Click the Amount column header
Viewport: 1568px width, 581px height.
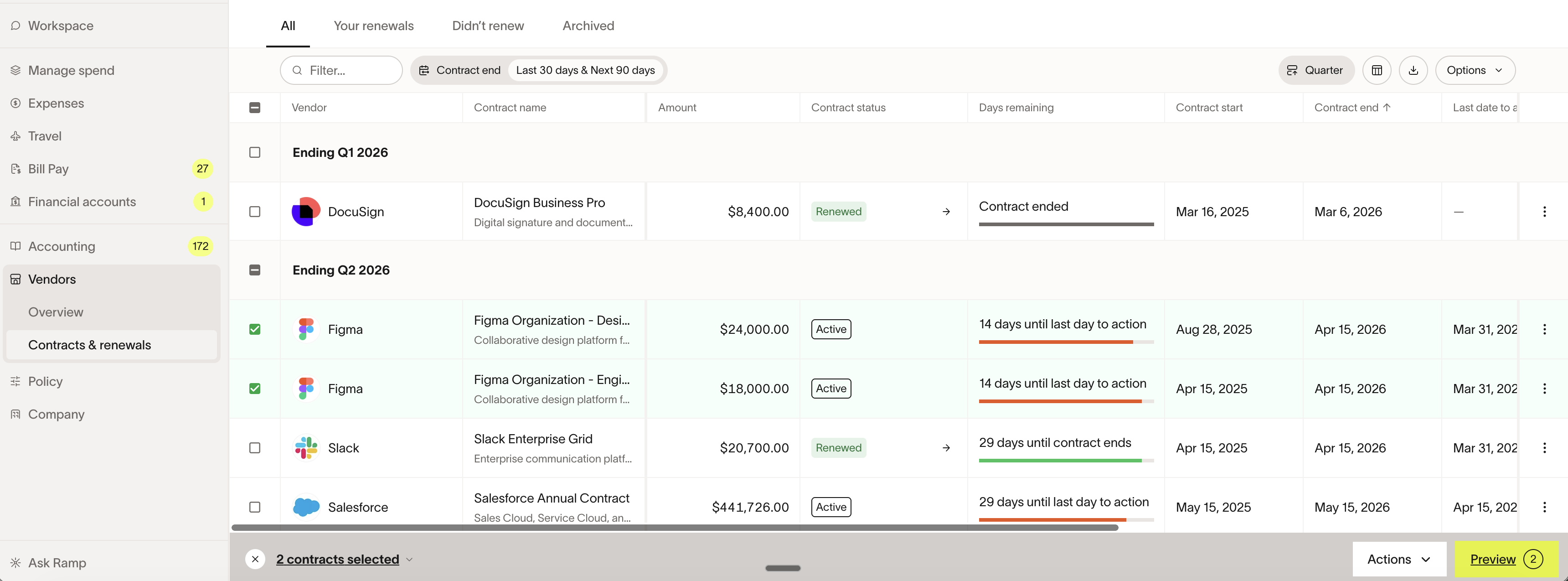coord(677,108)
